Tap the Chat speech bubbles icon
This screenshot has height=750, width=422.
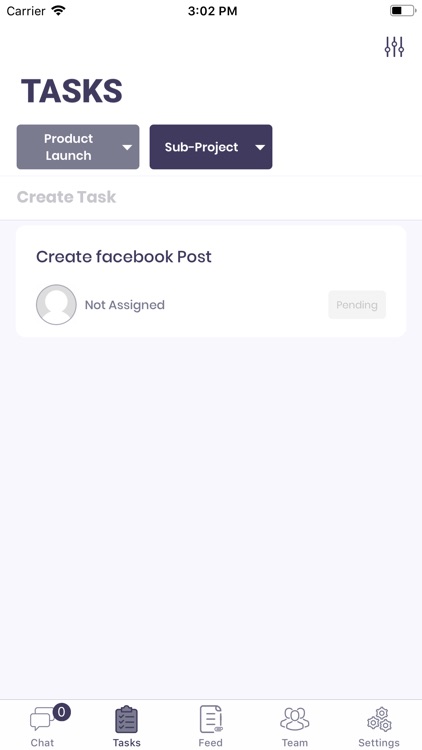coord(42,720)
